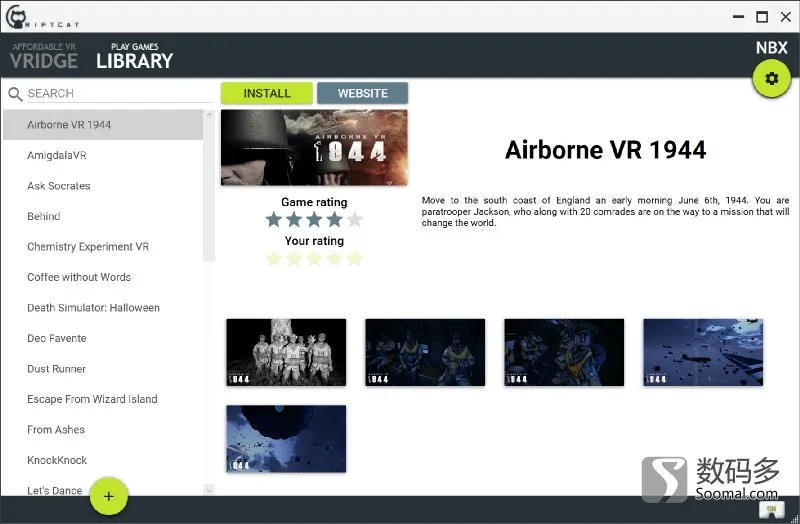The height and width of the screenshot is (524, 800).
Task: Switch to the VRidge tab
Action: pos(44,56)
